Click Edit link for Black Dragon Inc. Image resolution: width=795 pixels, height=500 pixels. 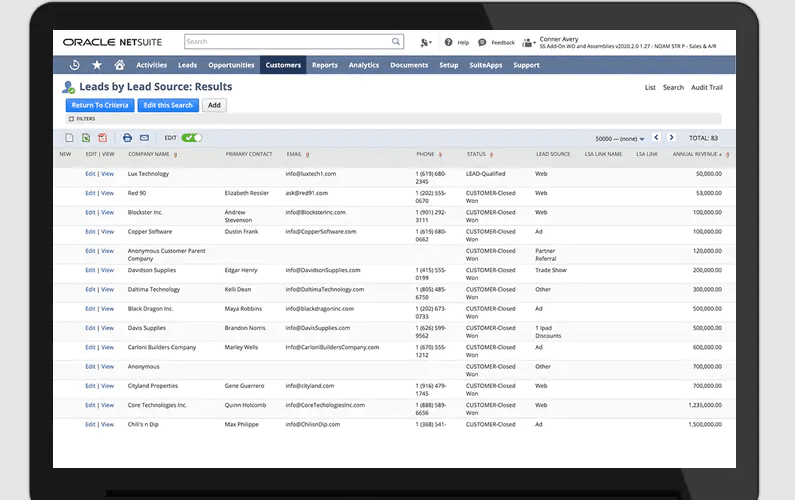[90, 308]
